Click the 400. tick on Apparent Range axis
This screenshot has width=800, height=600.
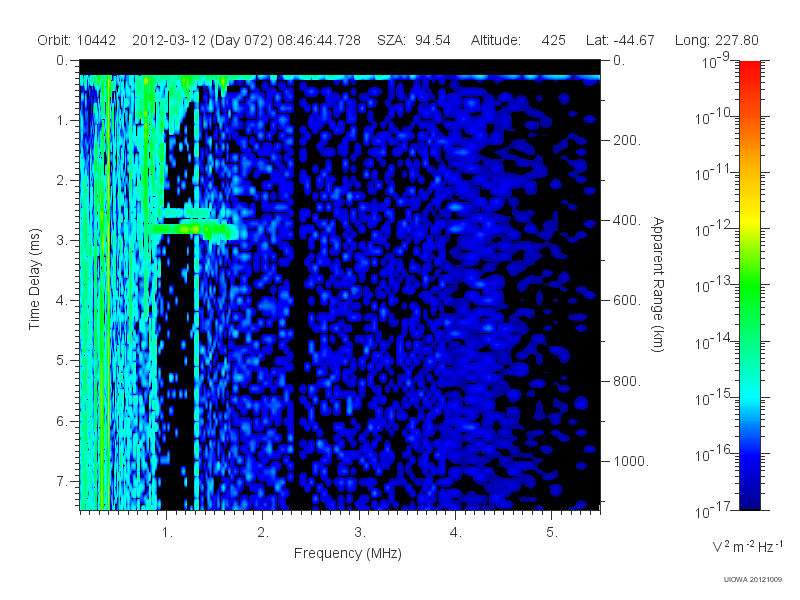[x=627, y=220]
